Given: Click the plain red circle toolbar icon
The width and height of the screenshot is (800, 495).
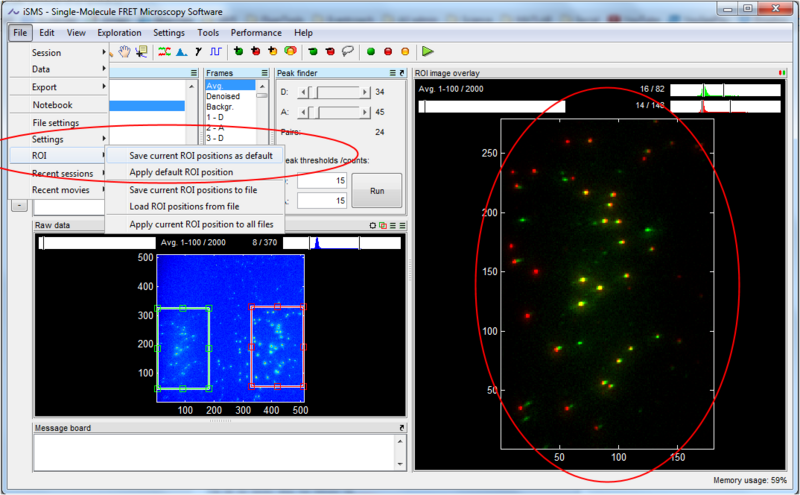Looking at the screenshot, I should point(388,51).
